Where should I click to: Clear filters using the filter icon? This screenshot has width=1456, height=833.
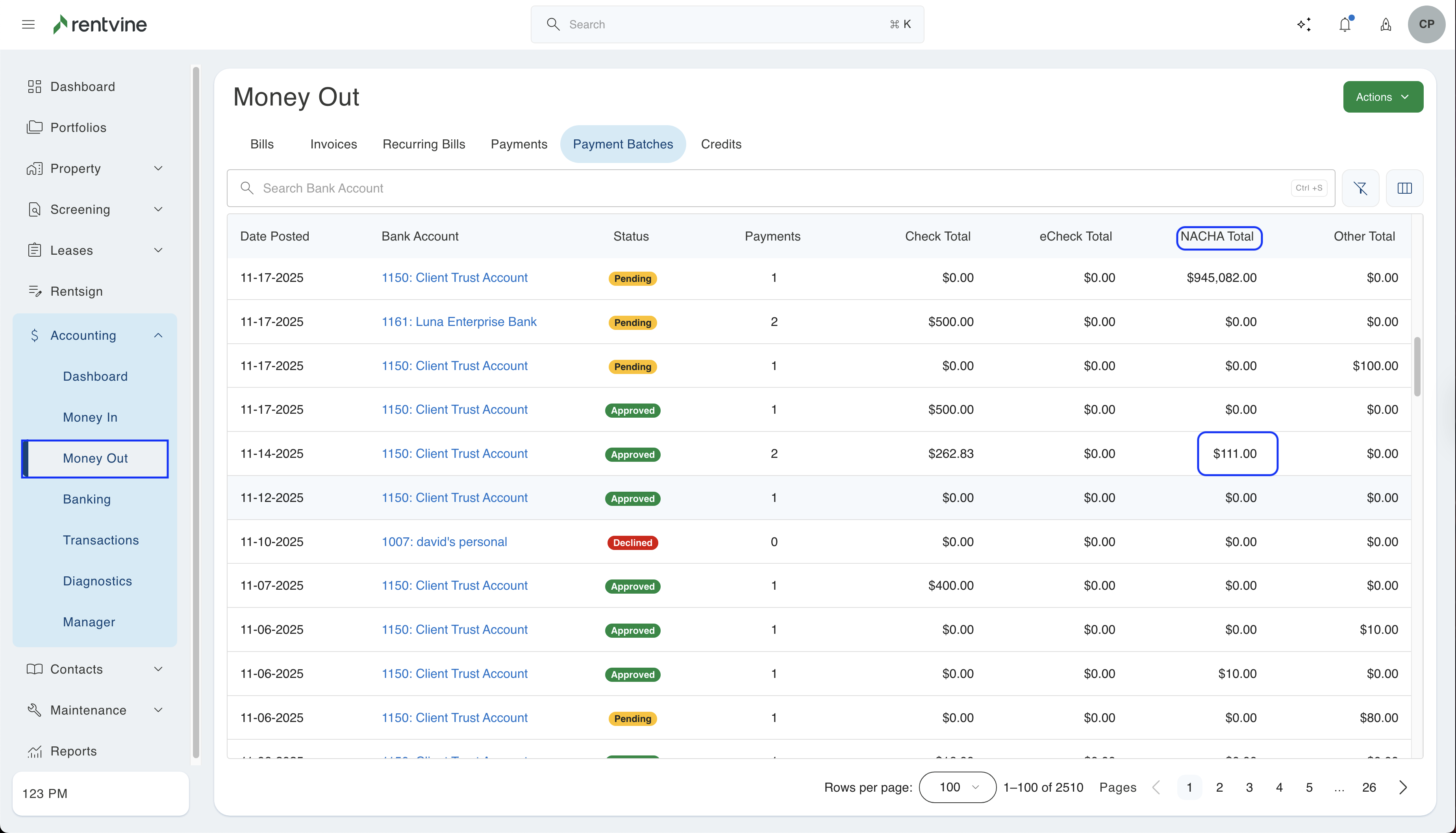click(1360, 188)
